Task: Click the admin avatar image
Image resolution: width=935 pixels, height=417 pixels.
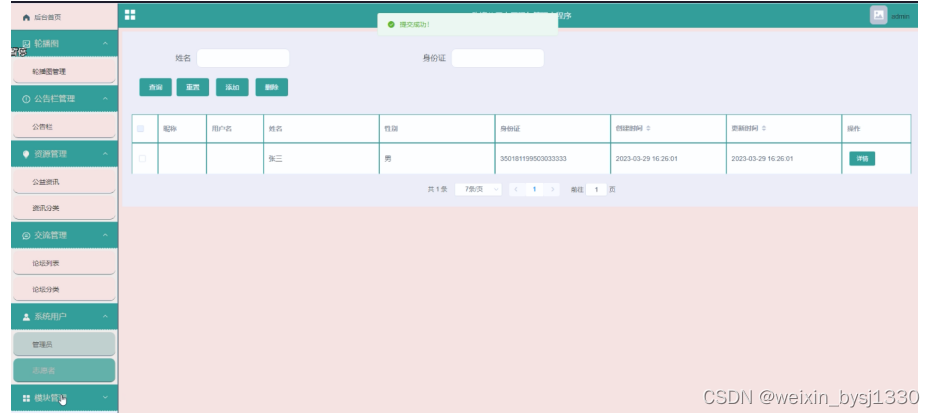Action: tap(878, 15)
